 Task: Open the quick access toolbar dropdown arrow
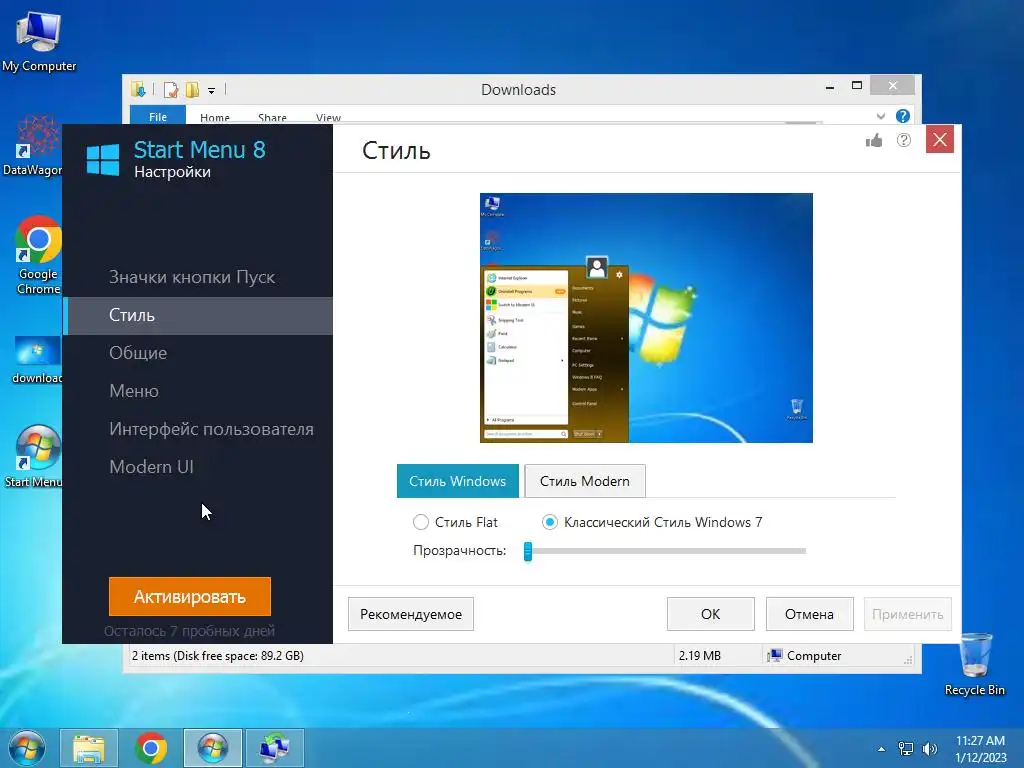(212, 91)
